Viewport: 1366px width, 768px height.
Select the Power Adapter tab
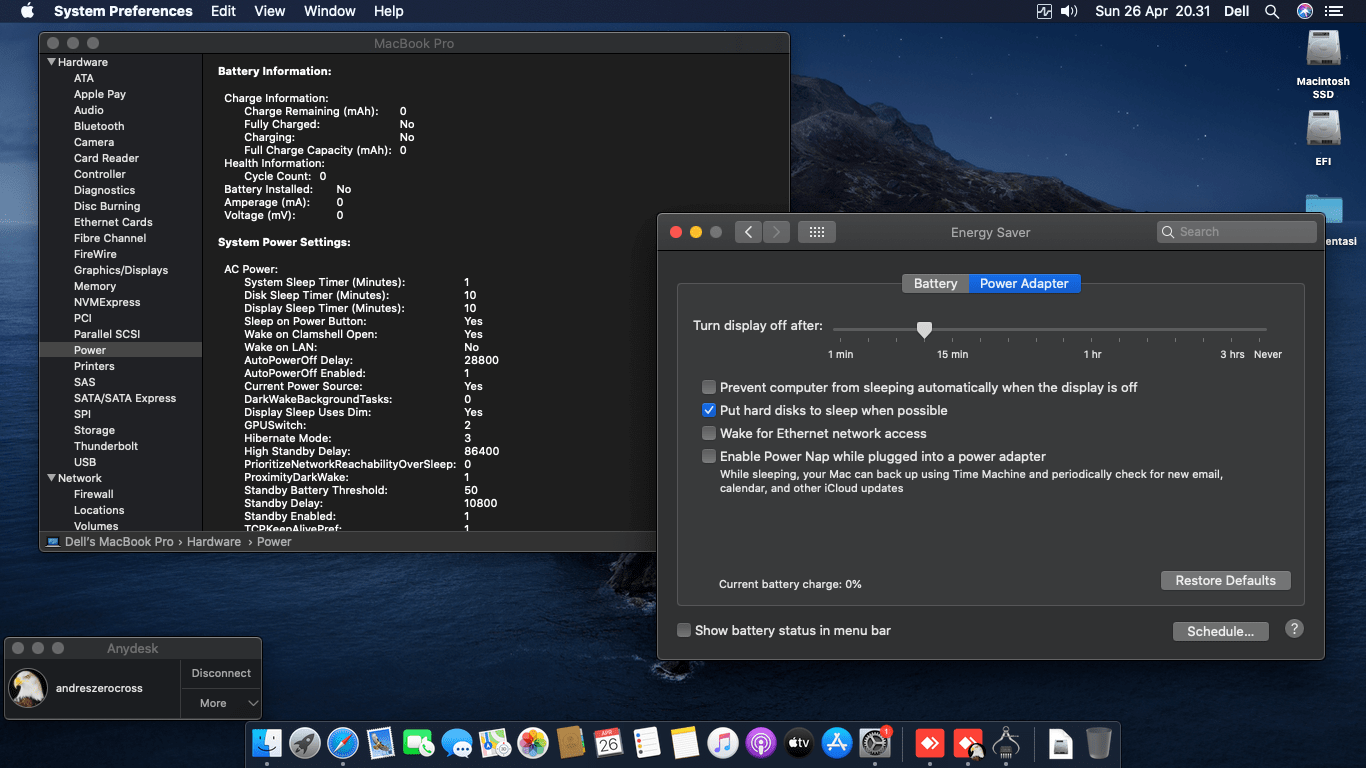click(1024, 283)
